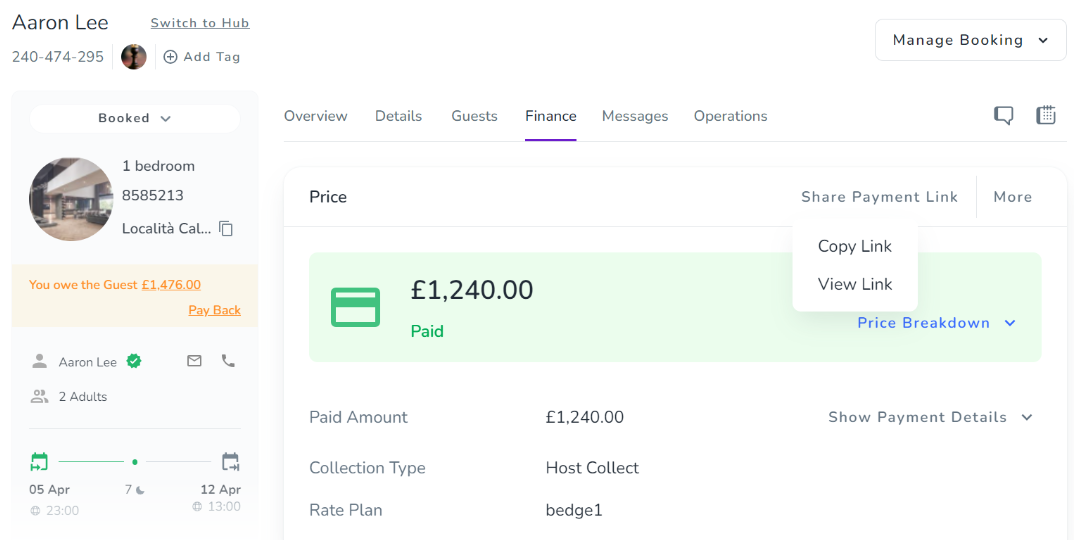
Task: Switch to the Messages tab
Action: [634, 116]
